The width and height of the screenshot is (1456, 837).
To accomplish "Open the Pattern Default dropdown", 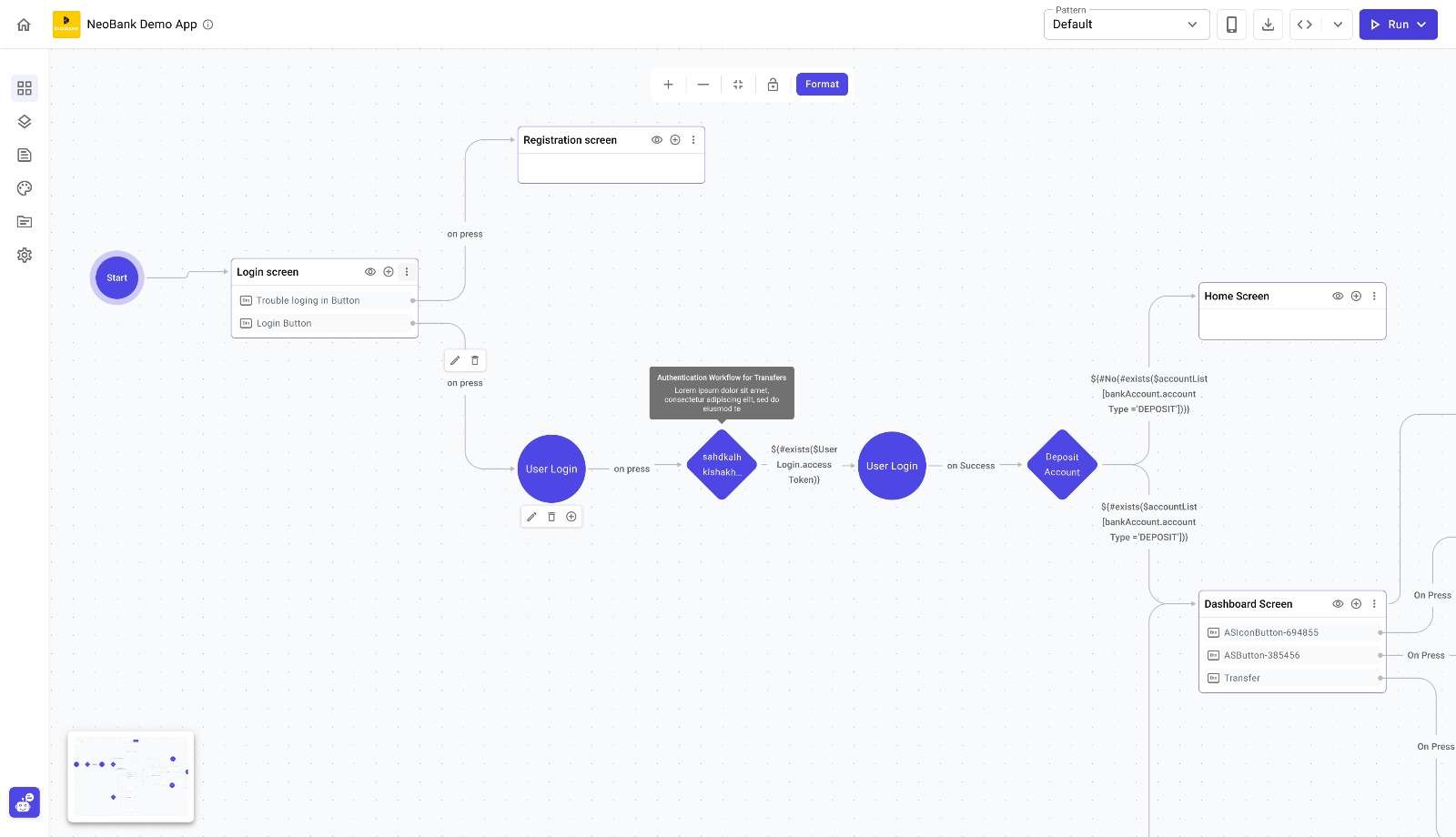I will [x=1127, y=25].
